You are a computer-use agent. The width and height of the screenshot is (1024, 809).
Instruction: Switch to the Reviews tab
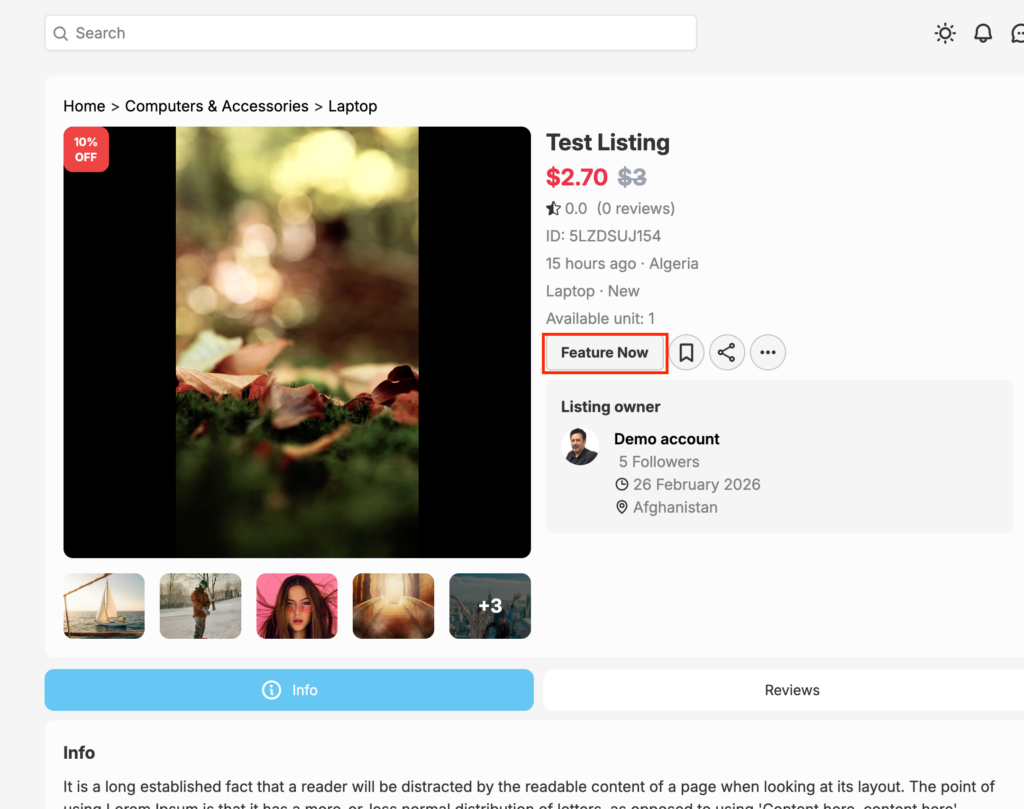point(791,690)
